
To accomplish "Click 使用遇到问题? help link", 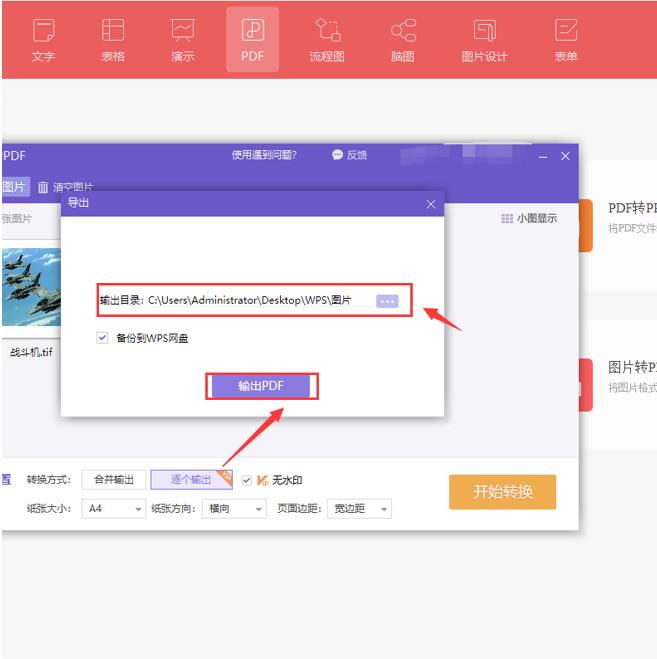I will point(264,155).
